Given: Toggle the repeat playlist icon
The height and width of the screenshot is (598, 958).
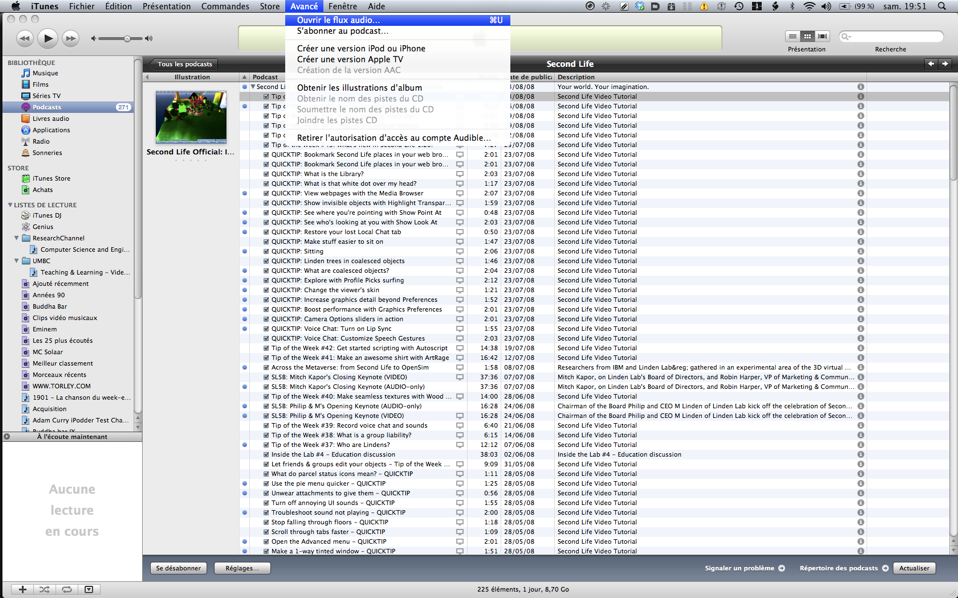Looking at the screenshot, I should (67, 589).
